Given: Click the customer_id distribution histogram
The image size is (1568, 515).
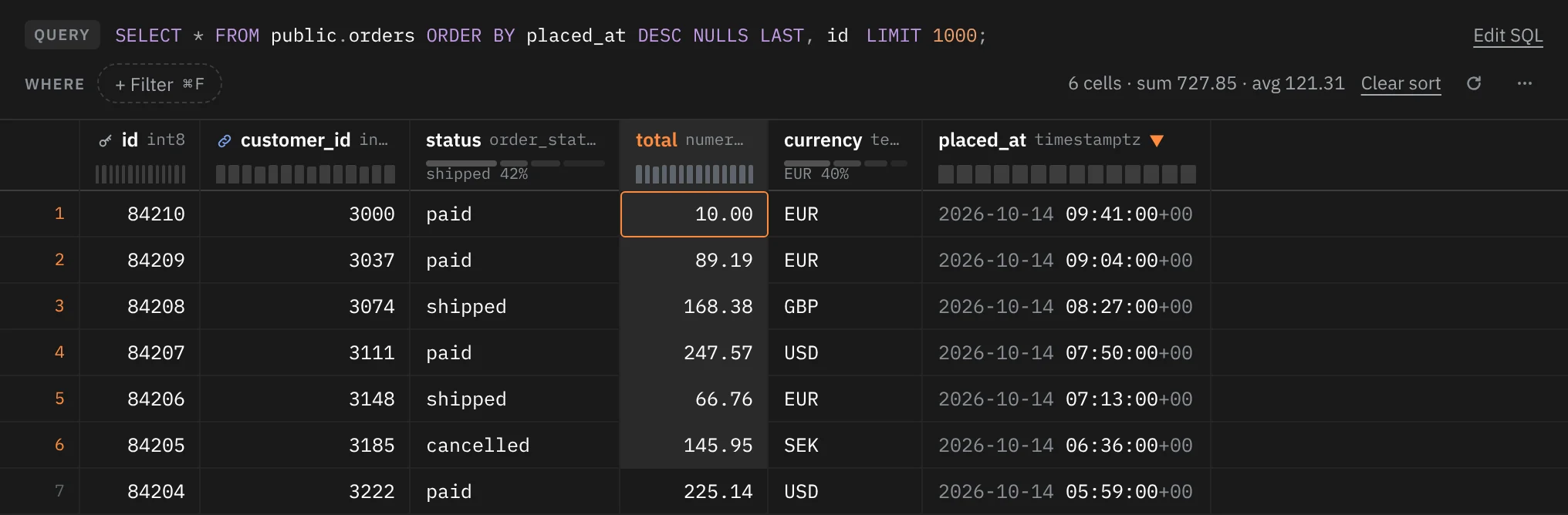Looking at the screenshot, I should tap(306, 174).
